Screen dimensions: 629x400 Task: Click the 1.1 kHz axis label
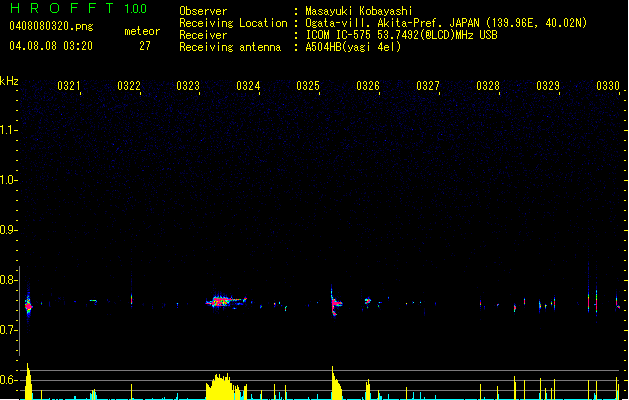8,130
